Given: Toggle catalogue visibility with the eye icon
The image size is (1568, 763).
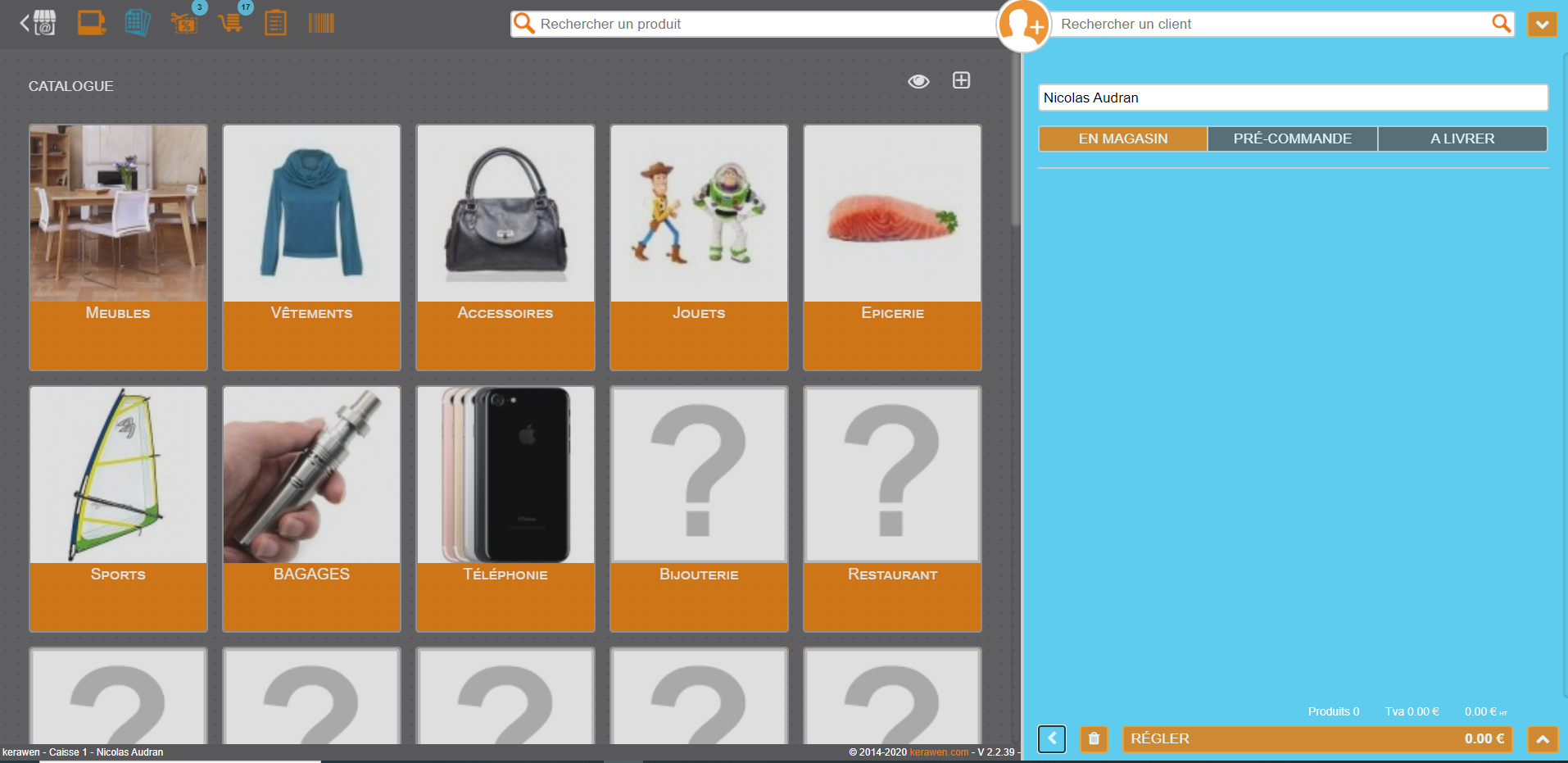Looking at the screenshot, I should point(918,81).
